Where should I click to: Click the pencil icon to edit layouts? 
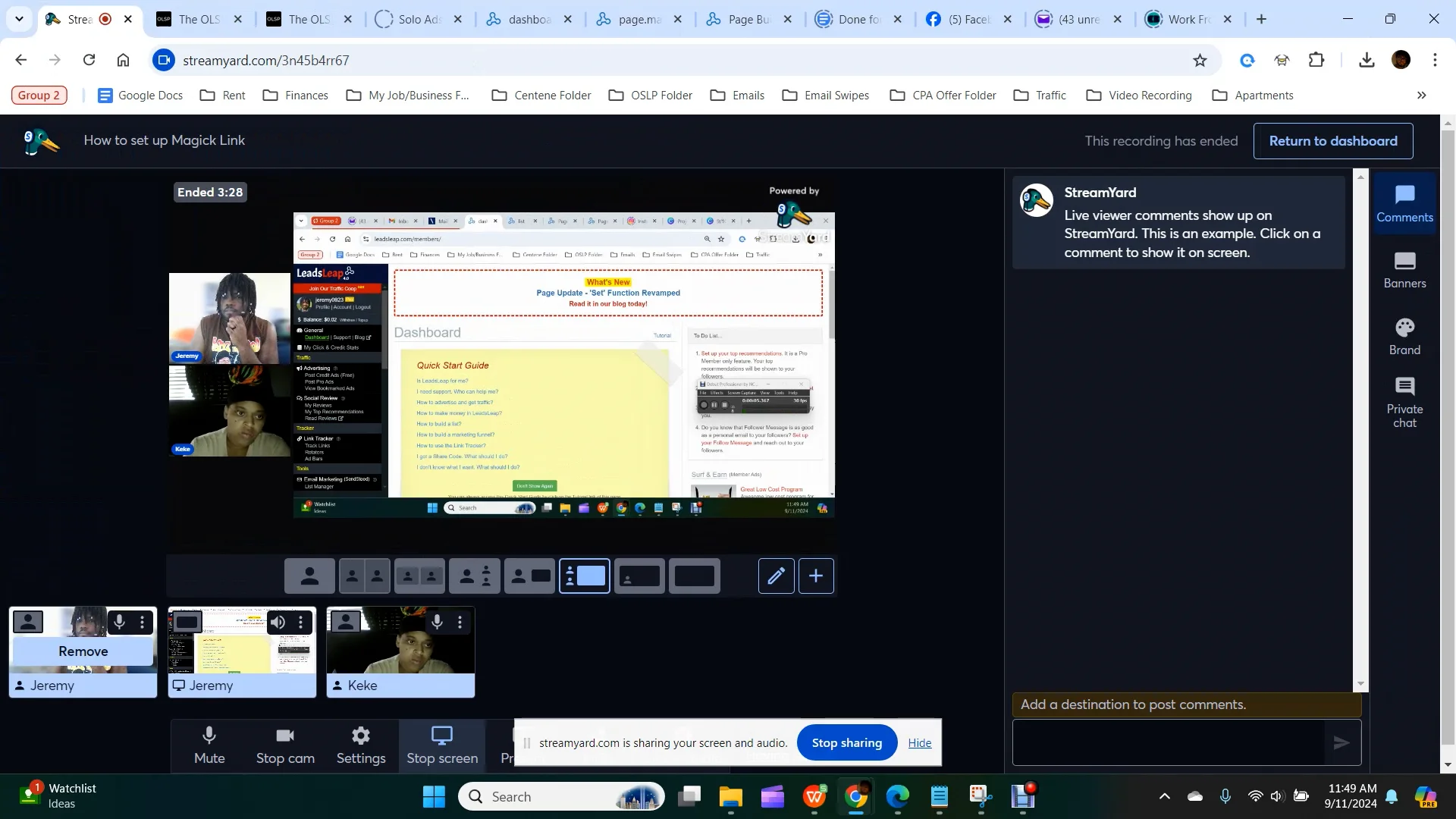(776, 576)
